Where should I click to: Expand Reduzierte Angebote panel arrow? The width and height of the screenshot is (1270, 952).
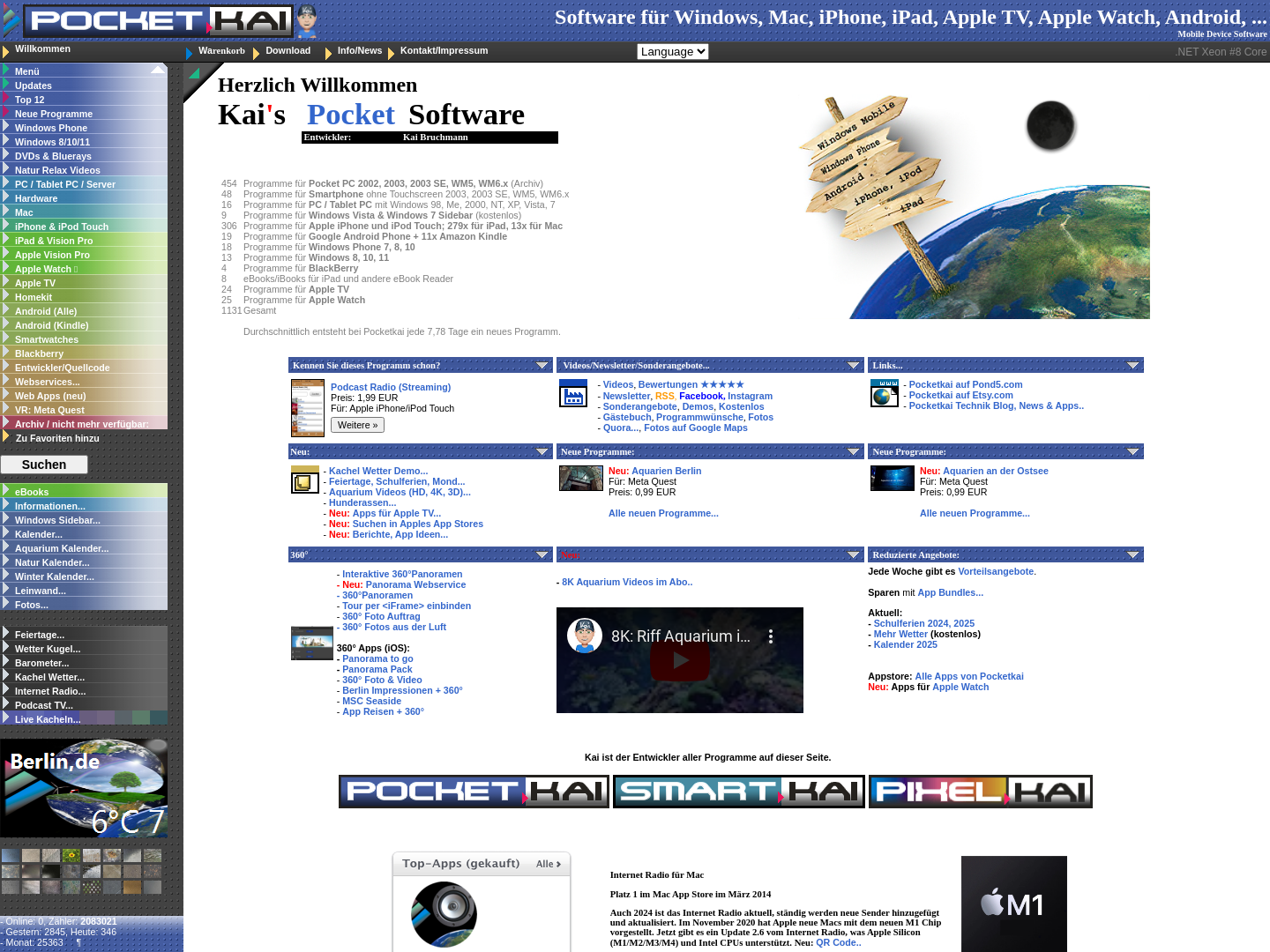pyautogui.click(x=1133, y=554)
